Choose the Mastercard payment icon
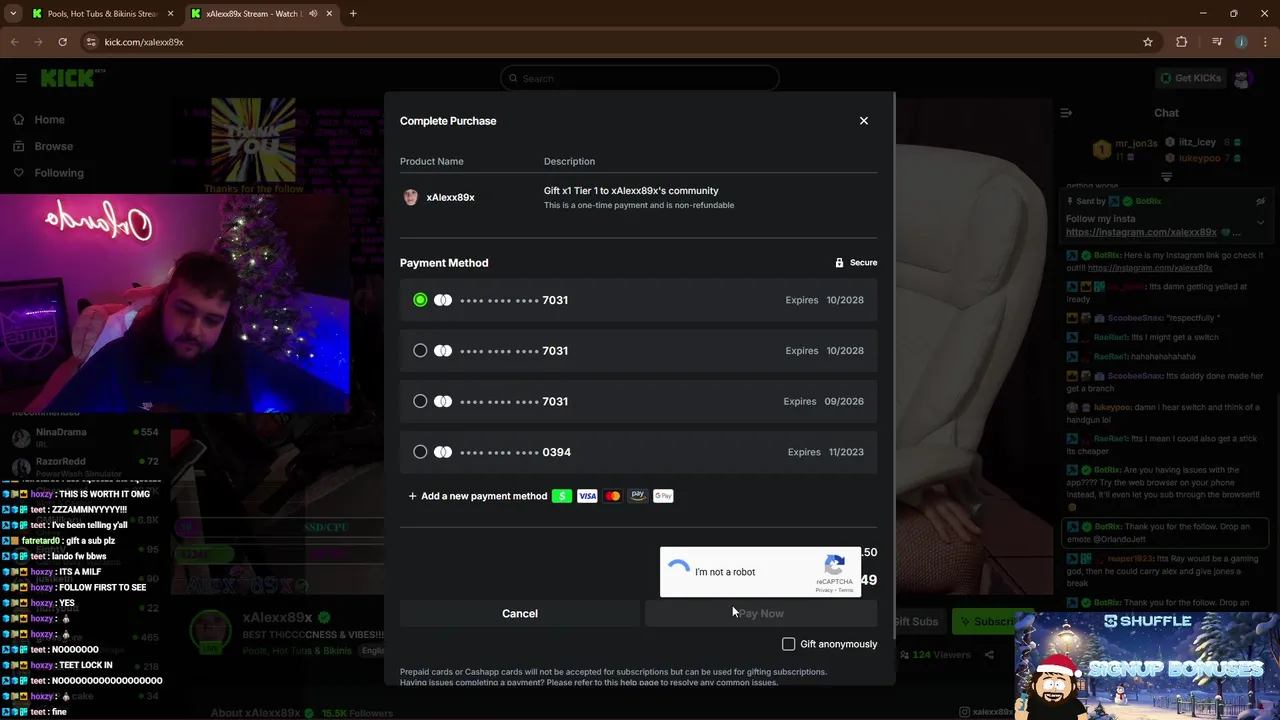The width and height of the screenshot is (1280, 720). tap(612, 496)
